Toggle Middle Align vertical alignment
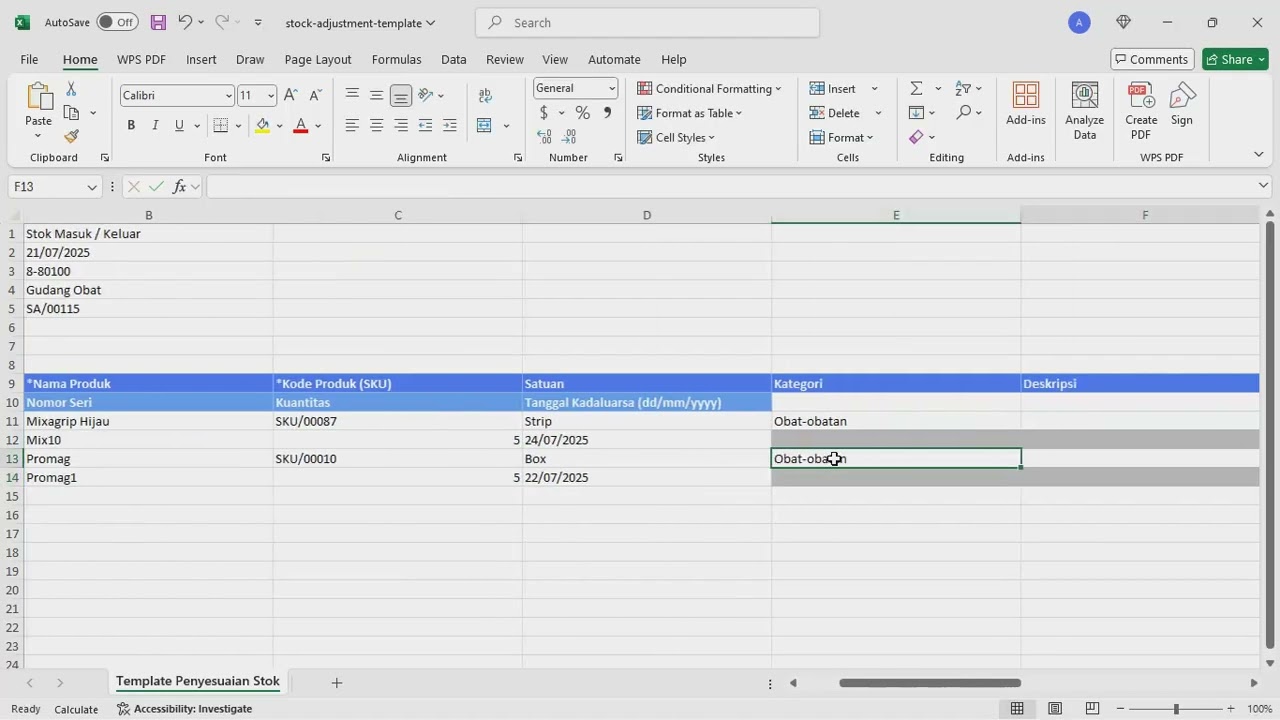The width and height of the screenshot is (1280, 720). [376, 95]
